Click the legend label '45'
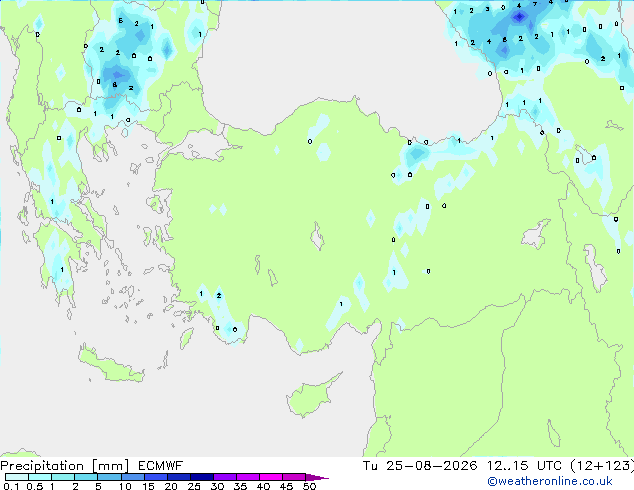The height and width of the screenshot is (490, 634). (286, 486)
